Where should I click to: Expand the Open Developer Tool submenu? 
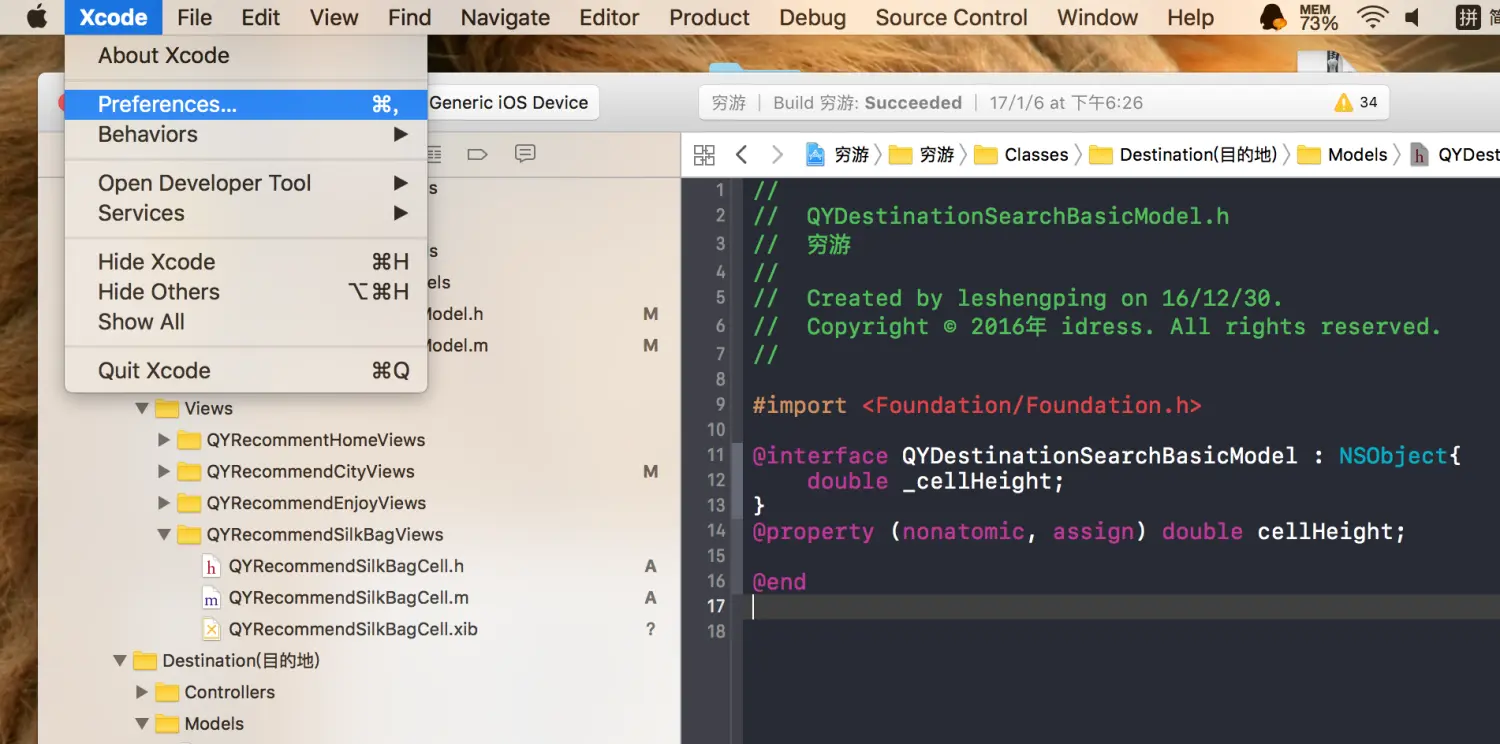pyautogui.click(x=246, y=183)
